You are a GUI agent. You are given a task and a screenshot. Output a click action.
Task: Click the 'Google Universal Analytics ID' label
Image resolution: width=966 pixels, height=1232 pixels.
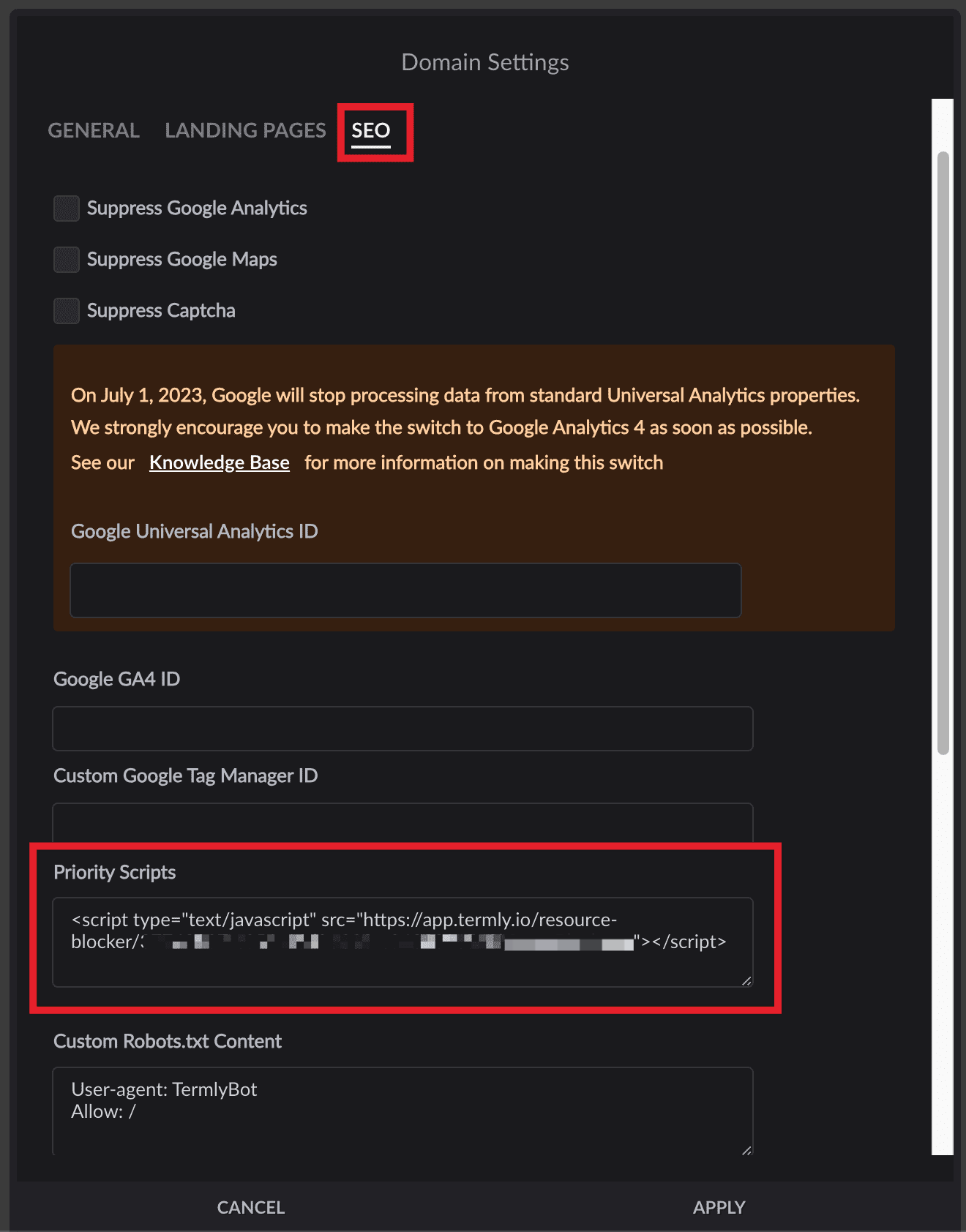[x=195, y=531]
